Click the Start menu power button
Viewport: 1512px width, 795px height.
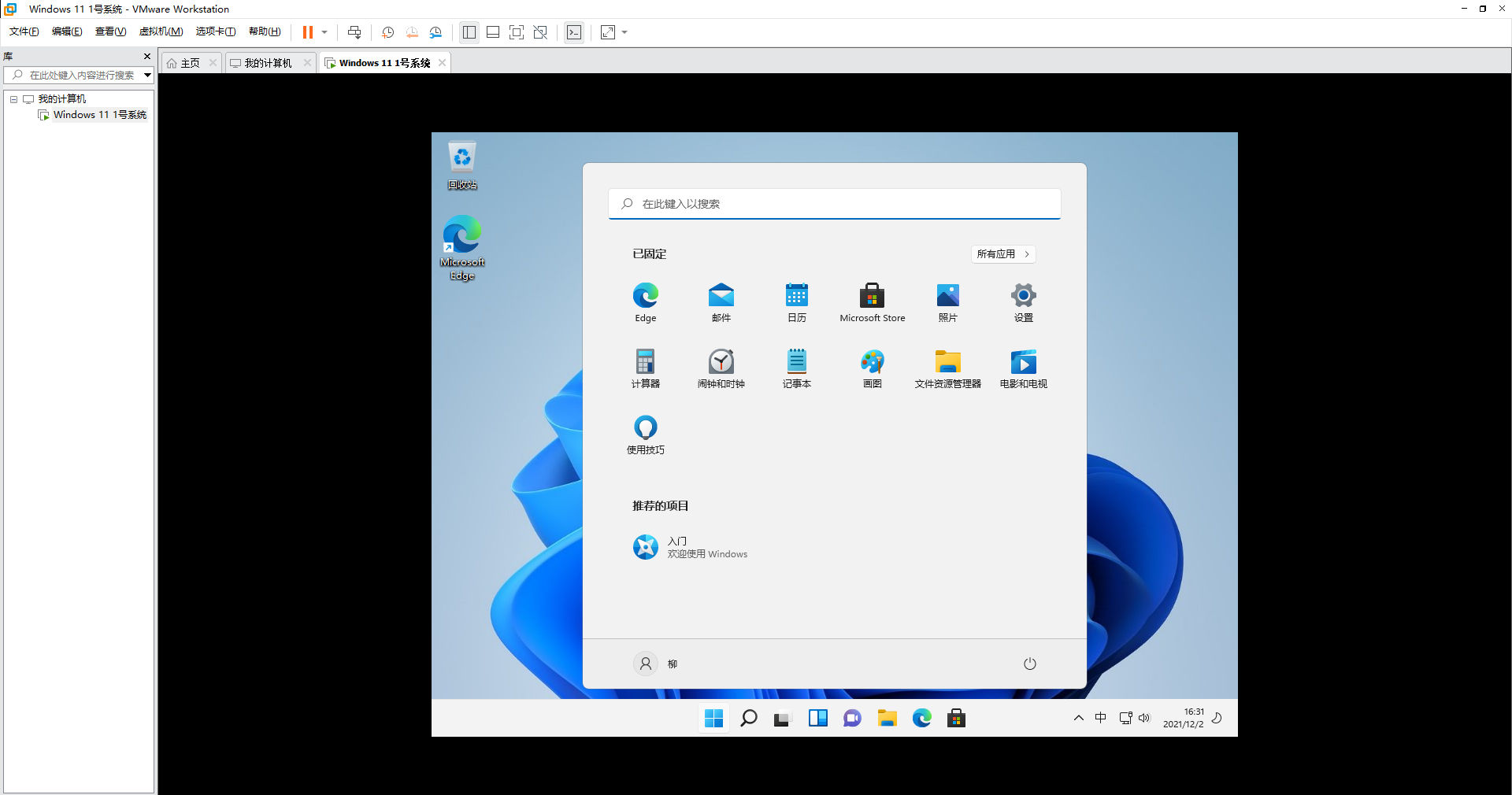(x=1030, y=664)
